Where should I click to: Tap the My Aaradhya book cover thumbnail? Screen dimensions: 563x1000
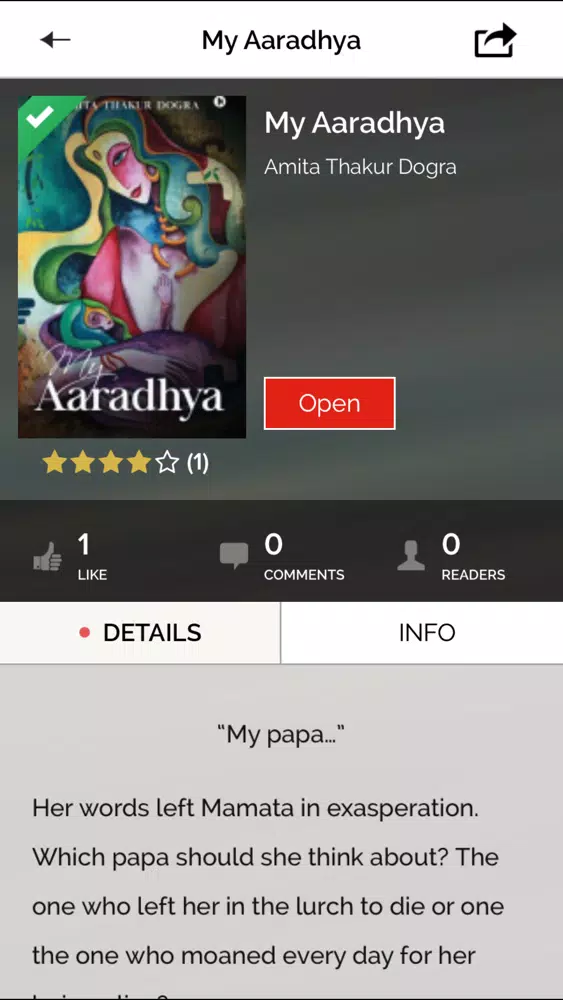coord(132,267)
